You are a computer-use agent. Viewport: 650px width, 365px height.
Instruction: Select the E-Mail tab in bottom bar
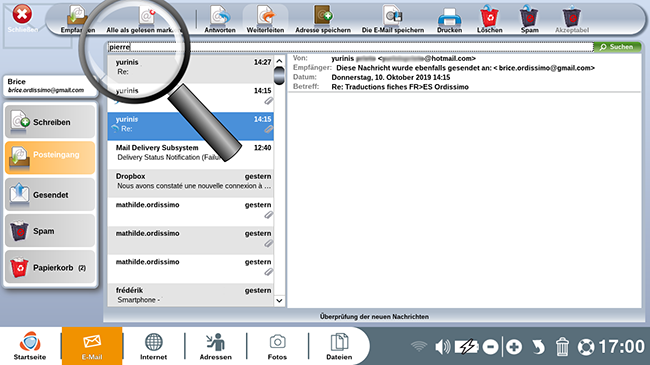[x=92, y=346]
